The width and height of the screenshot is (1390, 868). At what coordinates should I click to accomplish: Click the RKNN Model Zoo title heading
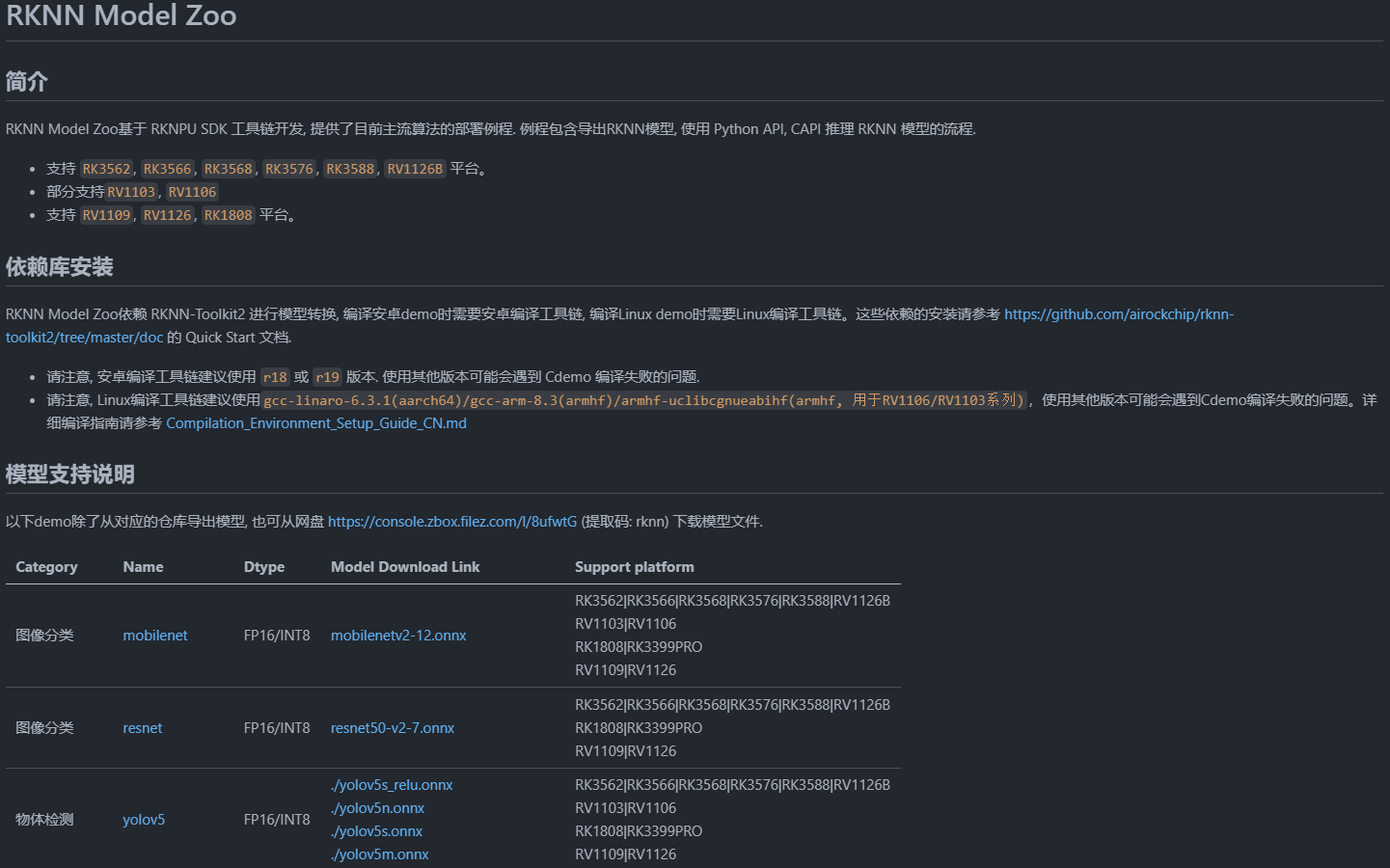tap(122, 15)
